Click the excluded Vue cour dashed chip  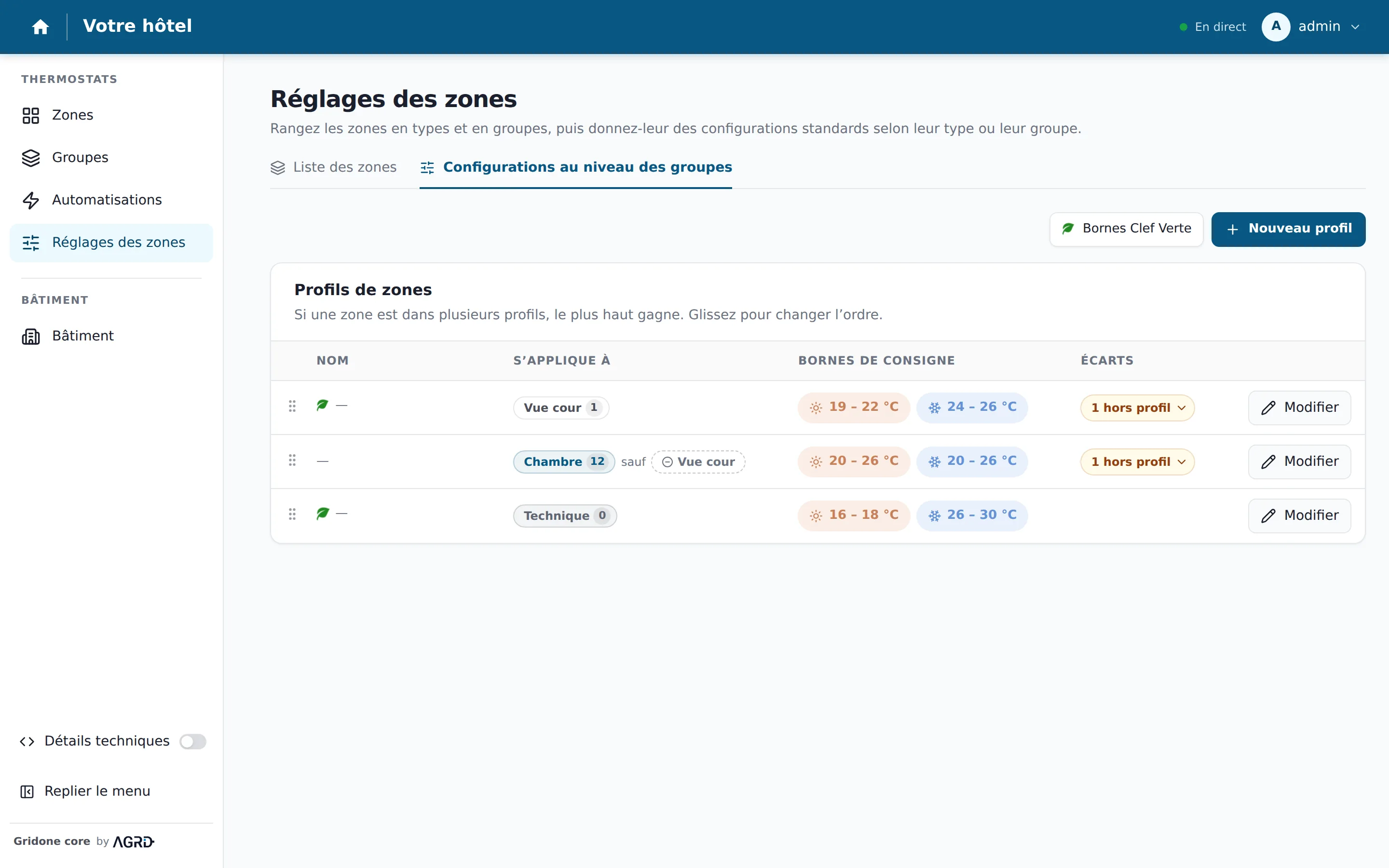click(698, 461)
